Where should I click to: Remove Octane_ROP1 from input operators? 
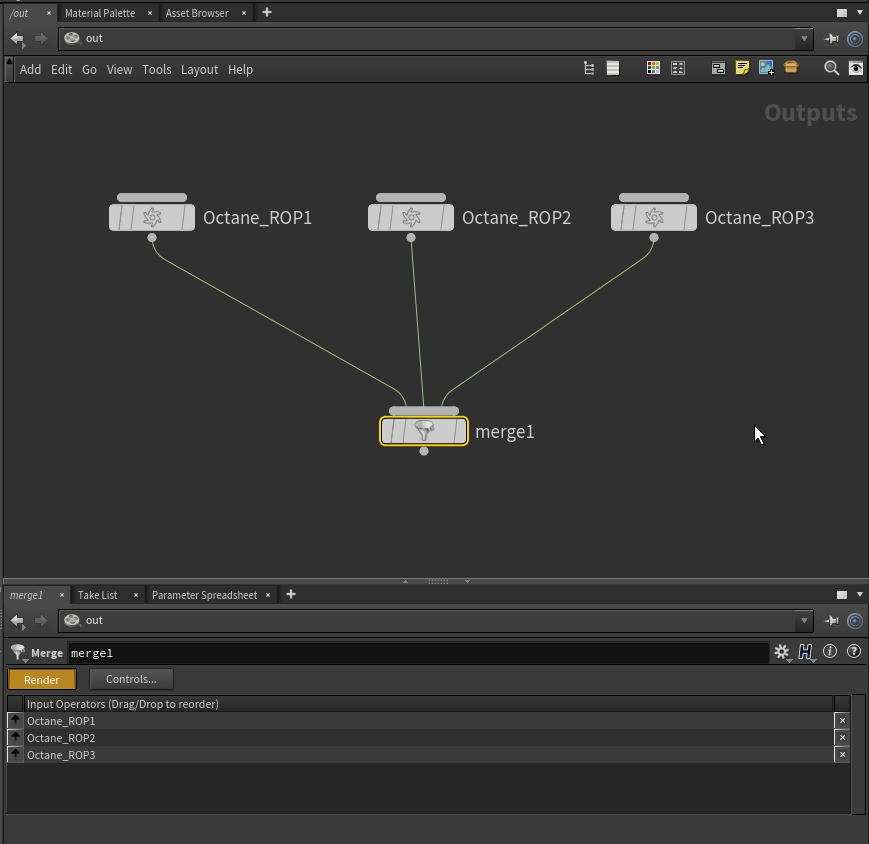[842, 720]
